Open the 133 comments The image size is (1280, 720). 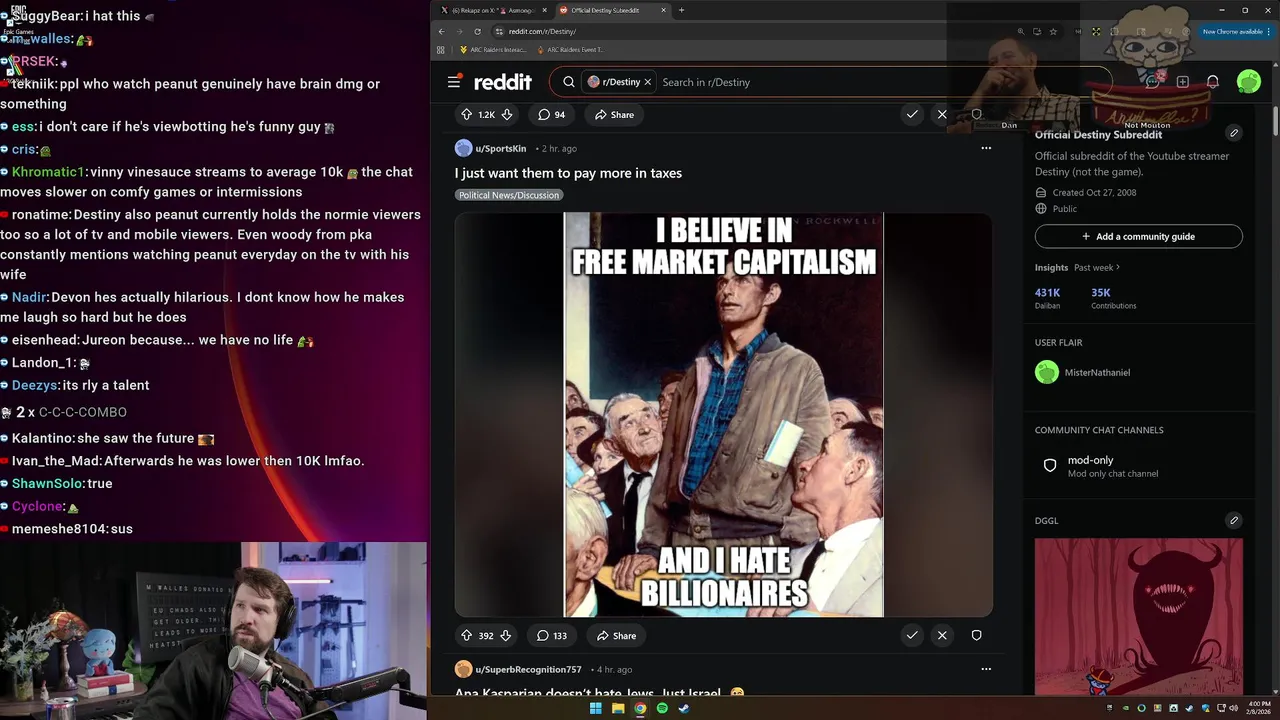tap(552, 635)
